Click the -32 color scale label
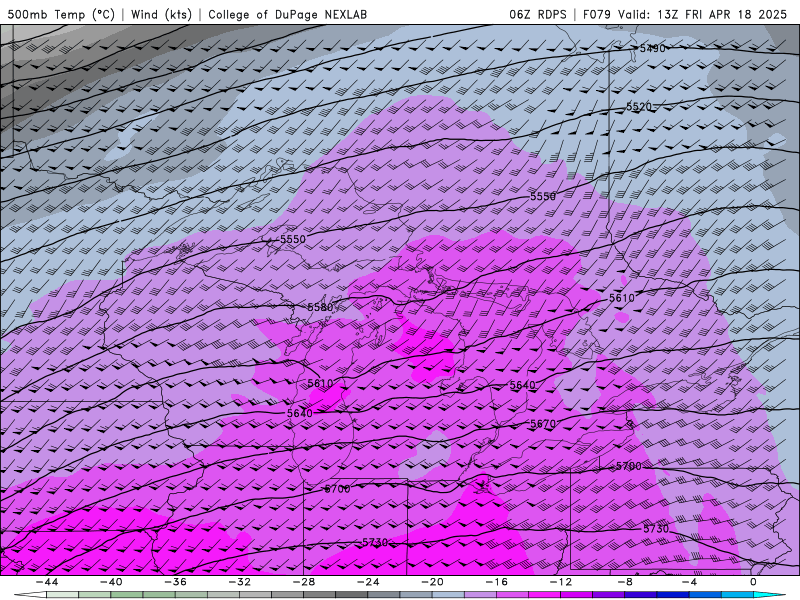The image size is (800, 600). point(239,582)
